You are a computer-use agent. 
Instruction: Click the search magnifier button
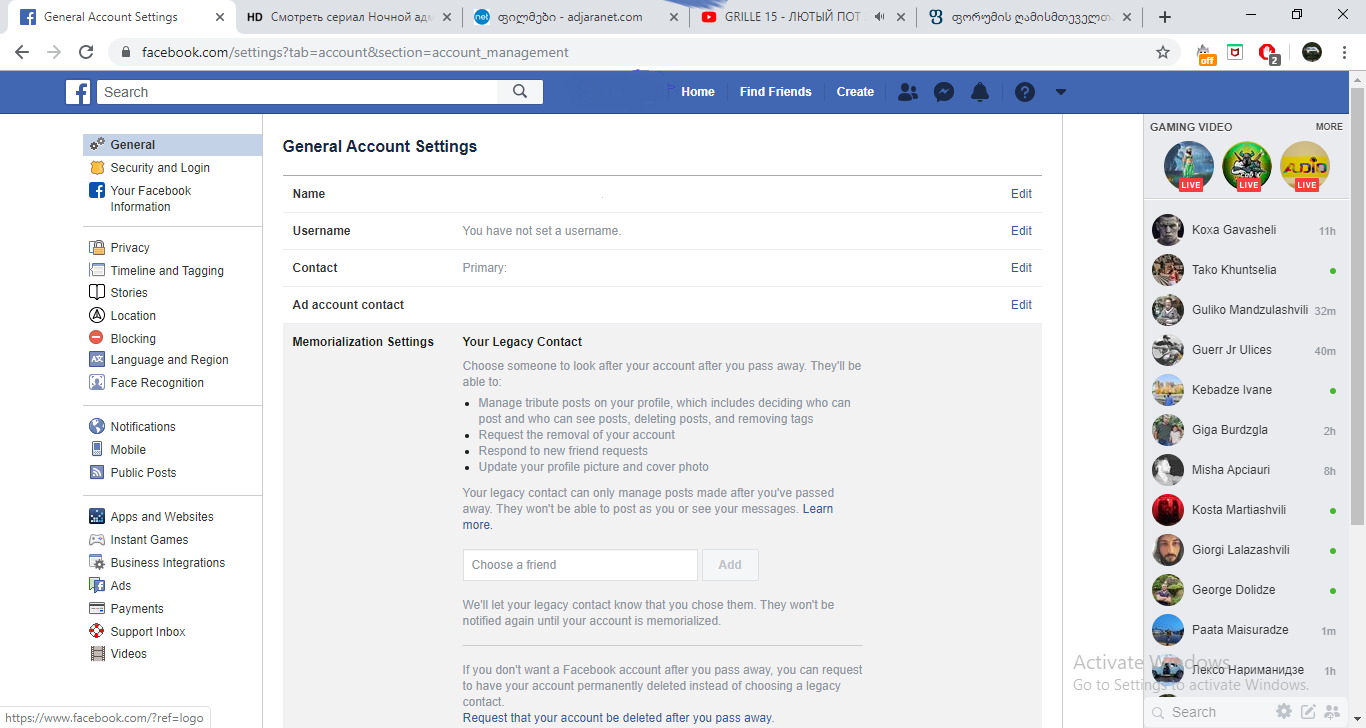520,92
